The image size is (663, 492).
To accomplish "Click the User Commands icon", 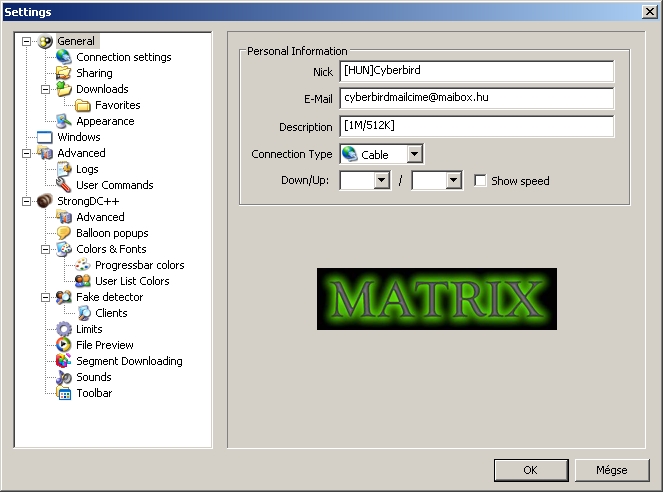I will pos(64,185).
